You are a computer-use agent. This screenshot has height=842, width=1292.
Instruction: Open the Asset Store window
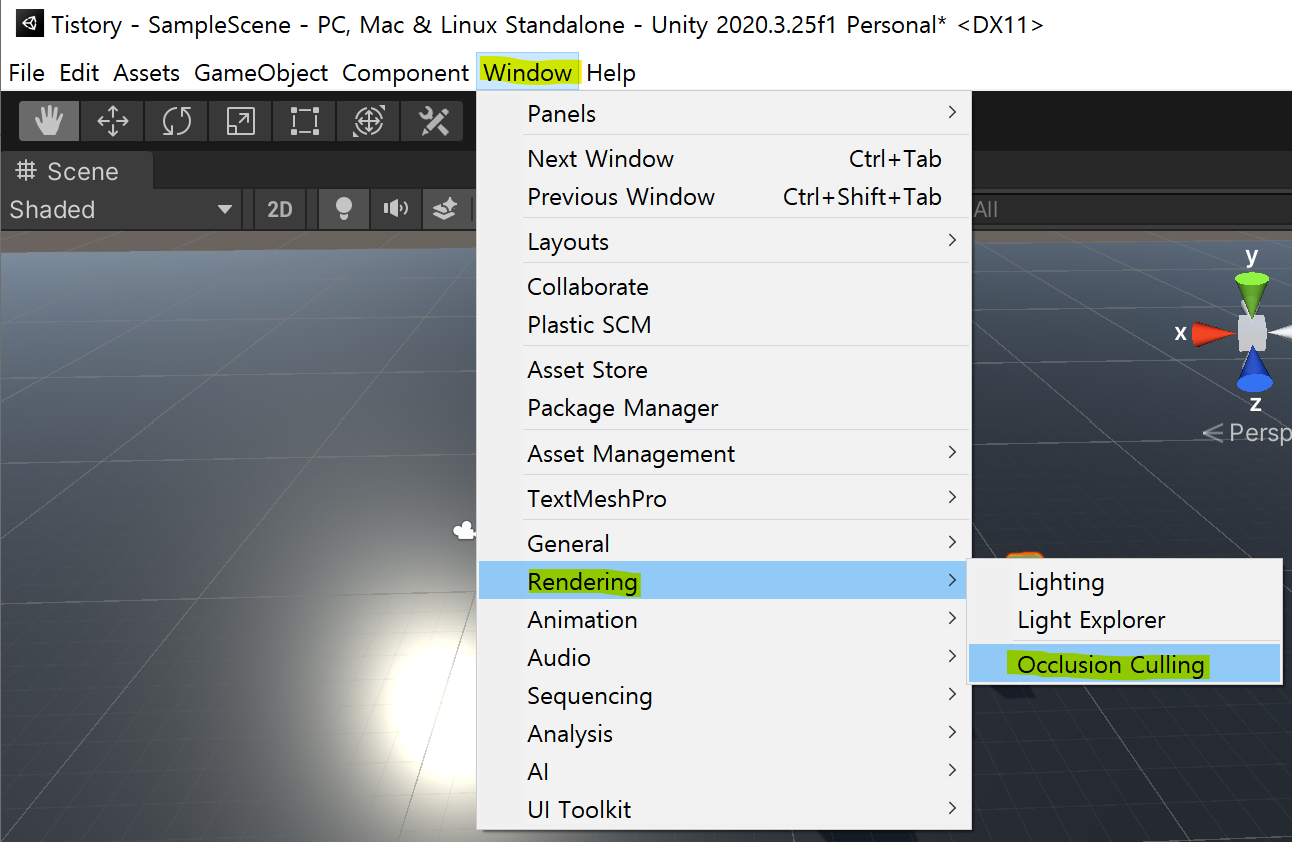pyautogui.click(x=724, y=370)
